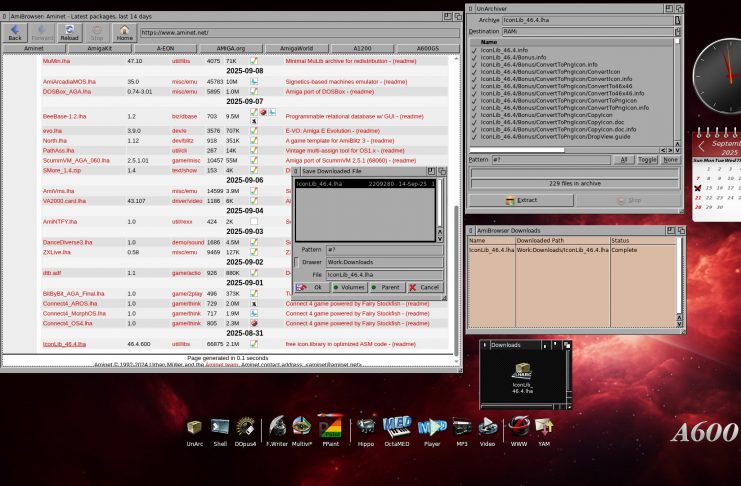Click Extract button in UnArchiver

coord(521,200)
